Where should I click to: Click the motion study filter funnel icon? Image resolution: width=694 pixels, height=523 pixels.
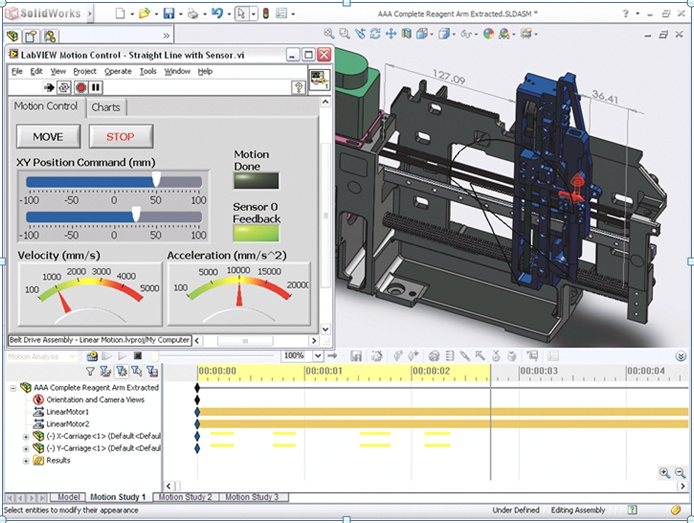tap(90, 372)
